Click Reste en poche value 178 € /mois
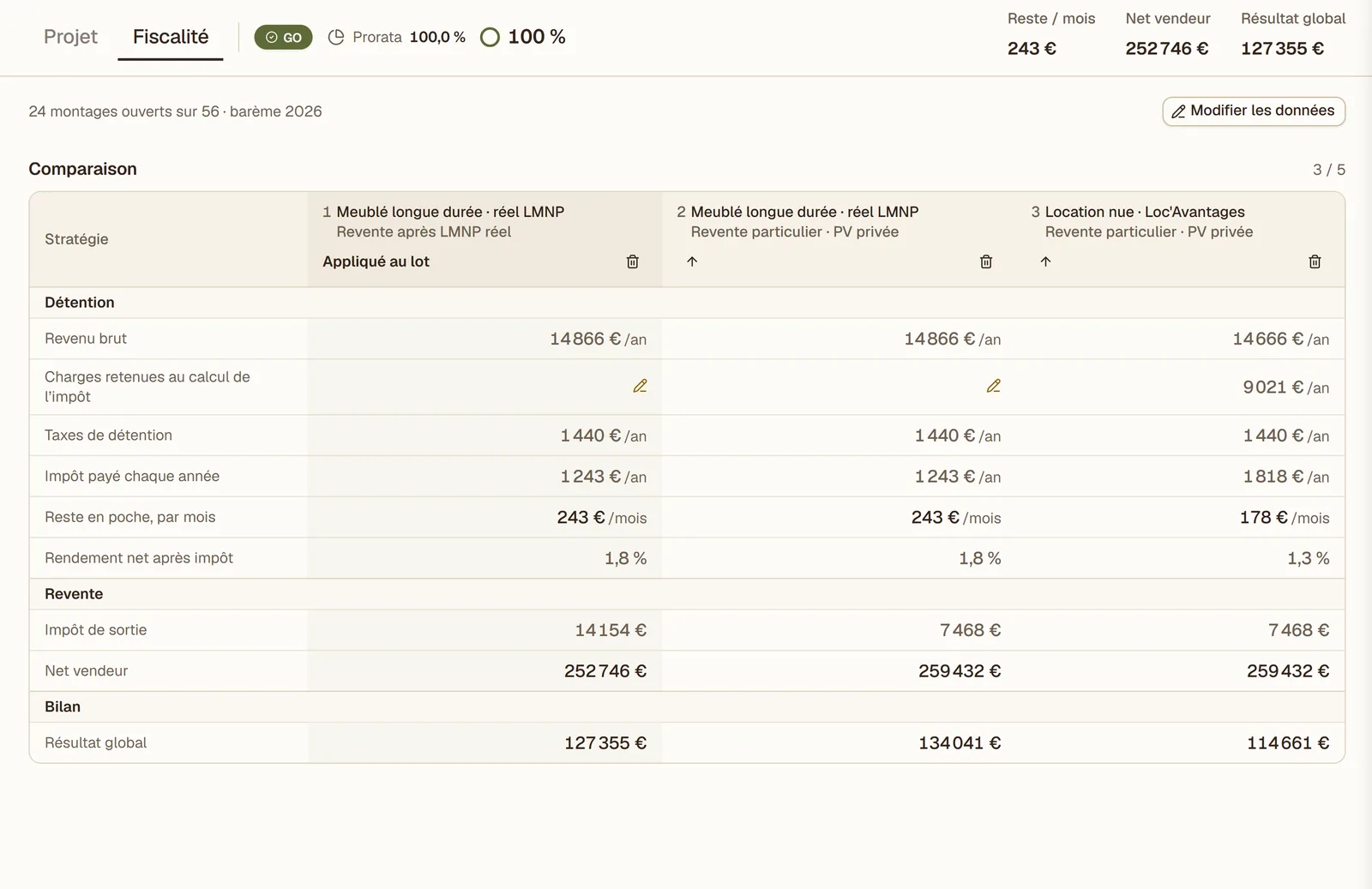 [1285, 517]
